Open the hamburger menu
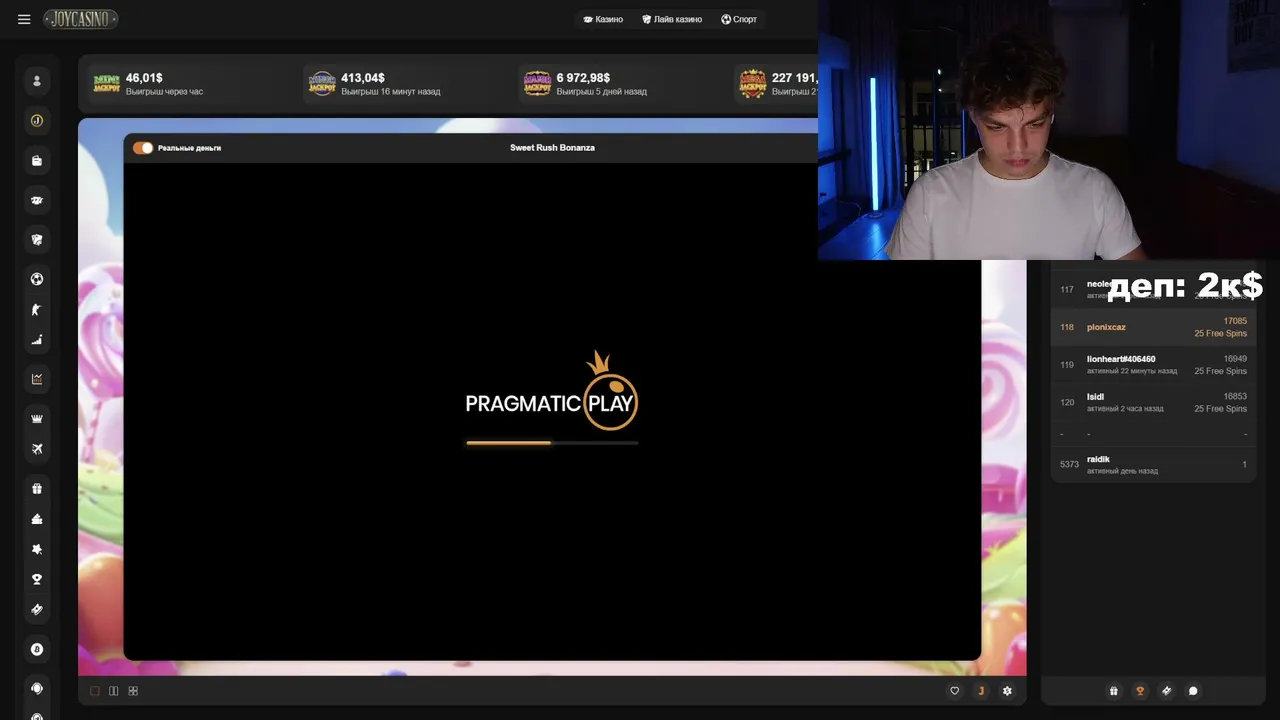The width and height of the screenshot is (1280, 720). click(24, 19)
